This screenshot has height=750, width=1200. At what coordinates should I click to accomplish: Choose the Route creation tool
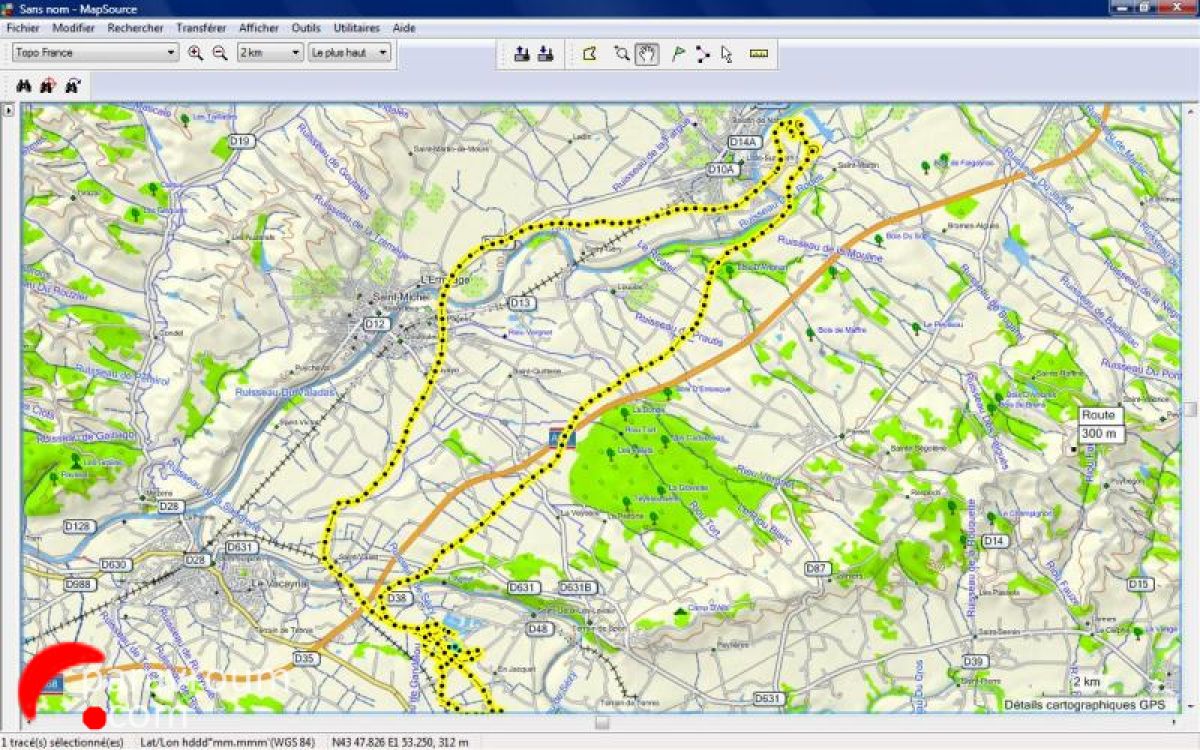(702, 54)
